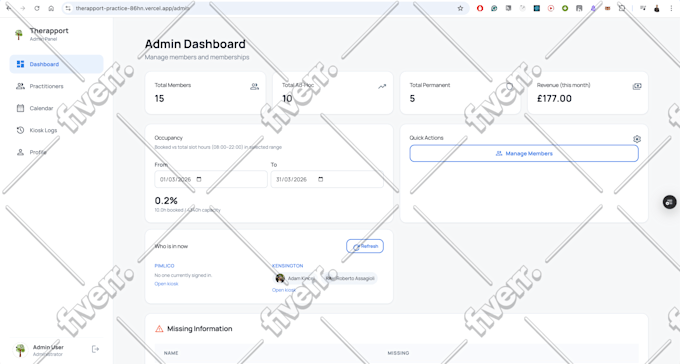Click the Revenue cash icon
Viewport: 680px width, 364px height.
(x=637, y=86)
